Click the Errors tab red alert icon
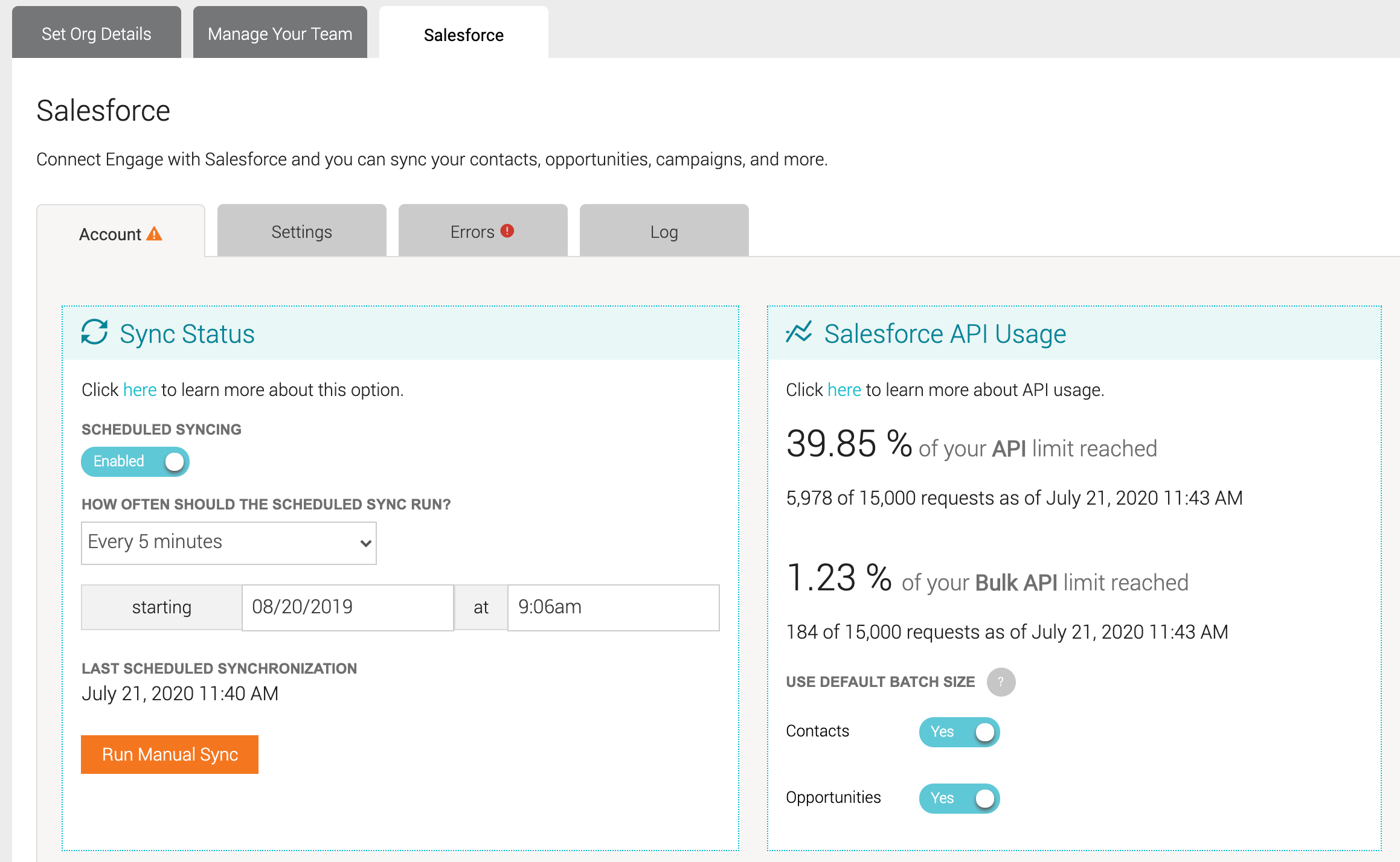 click(x=507, y=231)
